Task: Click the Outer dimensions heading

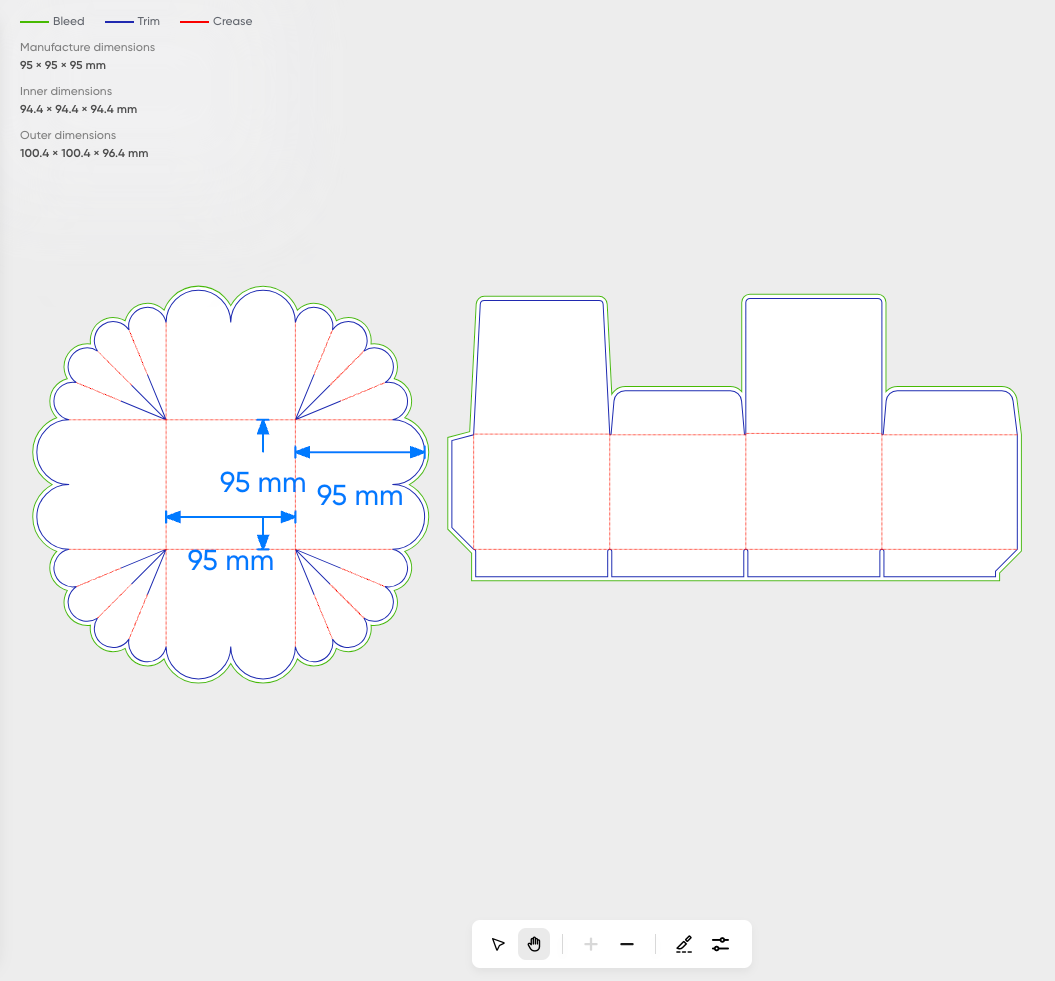Action: click(68, 135)
